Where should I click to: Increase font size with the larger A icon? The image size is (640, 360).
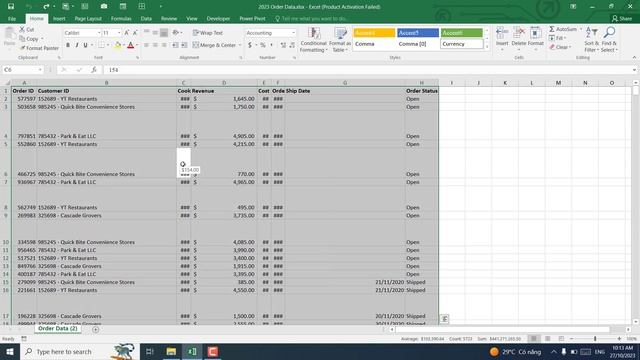127,33
